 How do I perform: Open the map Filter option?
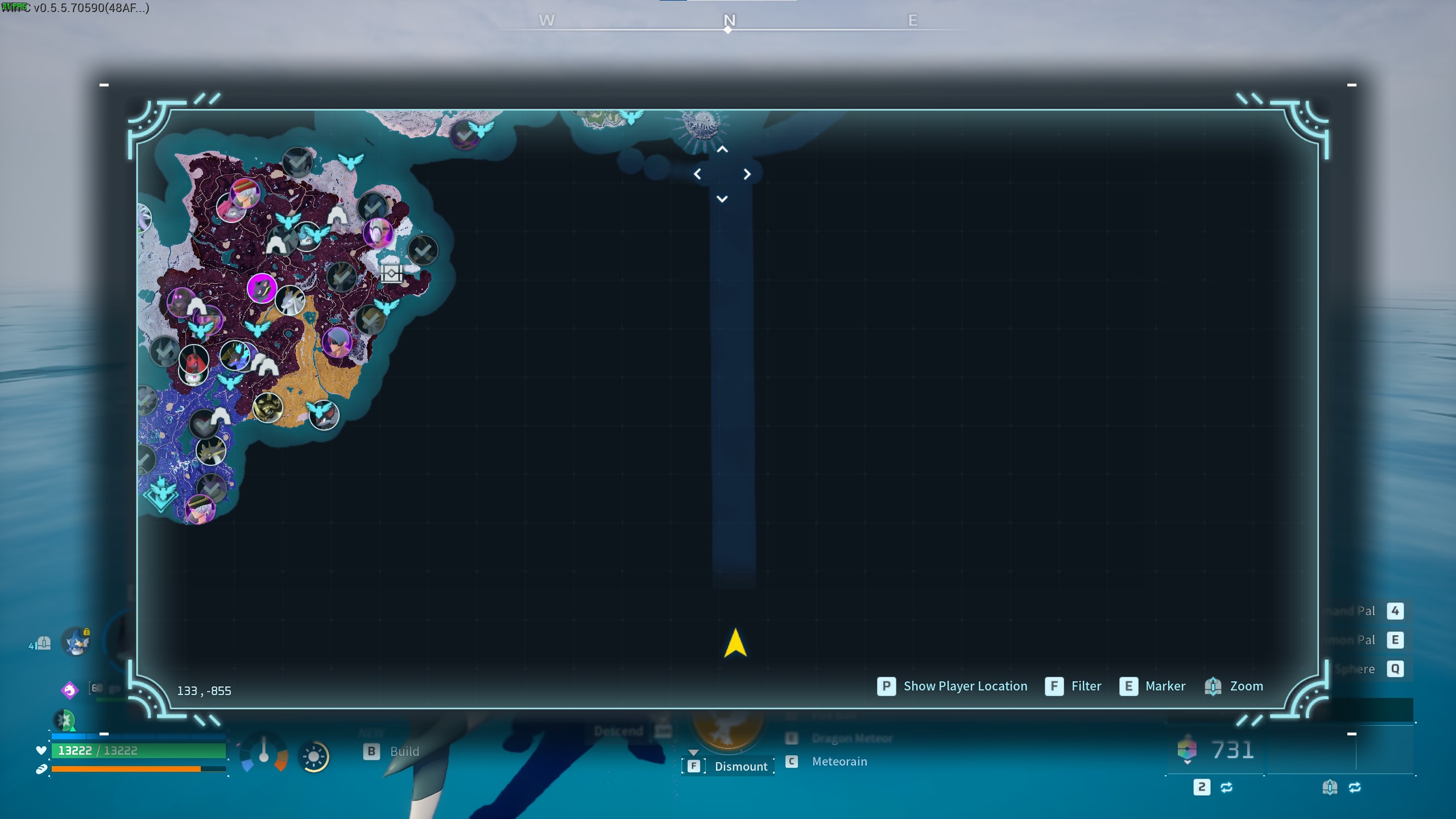coord(1073,686)
